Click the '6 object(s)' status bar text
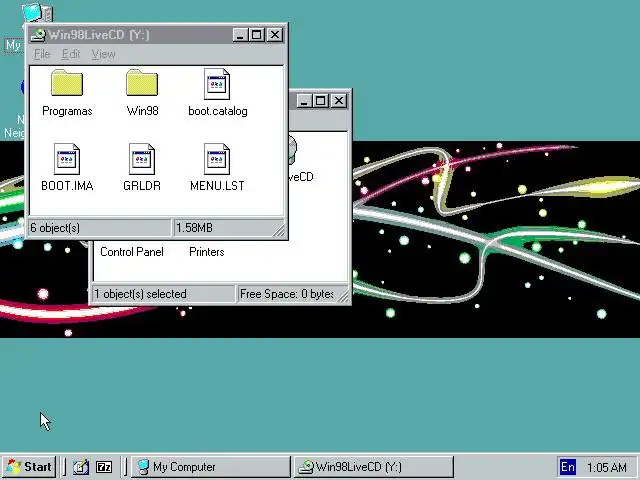 (x=55, y=228)
